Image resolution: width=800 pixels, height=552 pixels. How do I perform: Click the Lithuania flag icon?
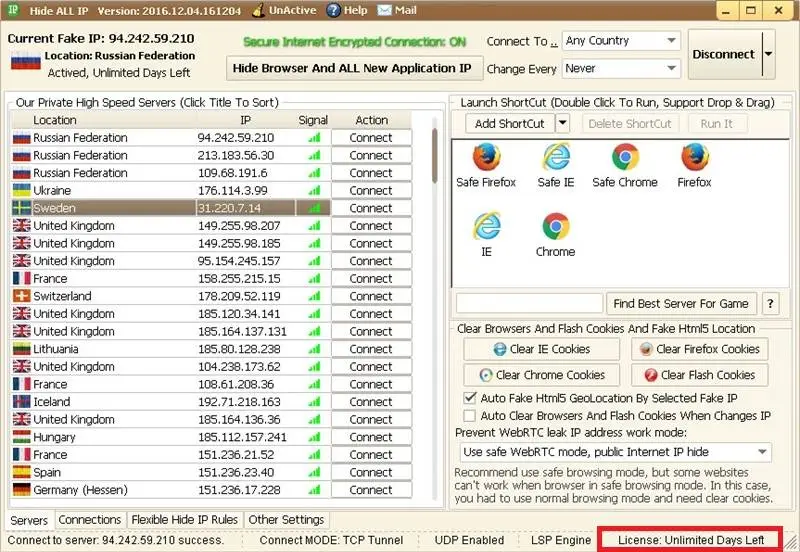21,349
